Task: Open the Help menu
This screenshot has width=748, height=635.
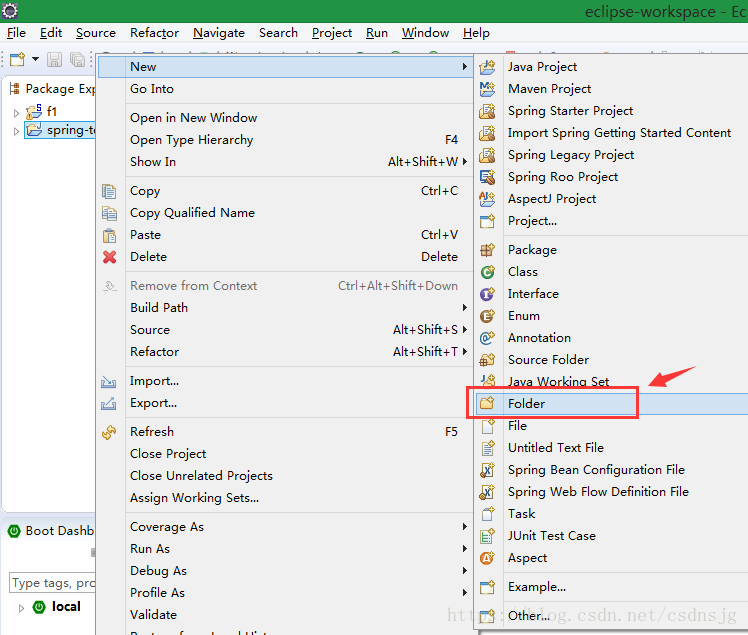Action: (476, 33)
